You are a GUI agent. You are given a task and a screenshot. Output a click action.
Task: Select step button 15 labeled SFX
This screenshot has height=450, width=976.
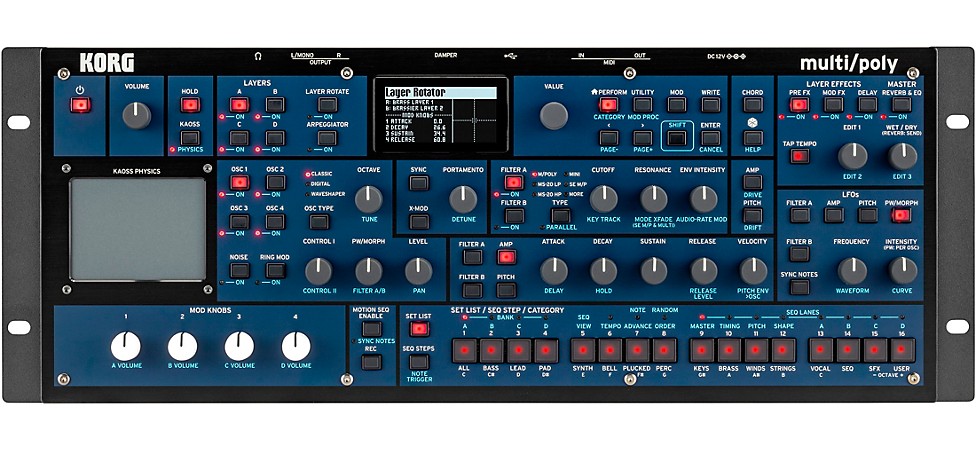(876, 350)
